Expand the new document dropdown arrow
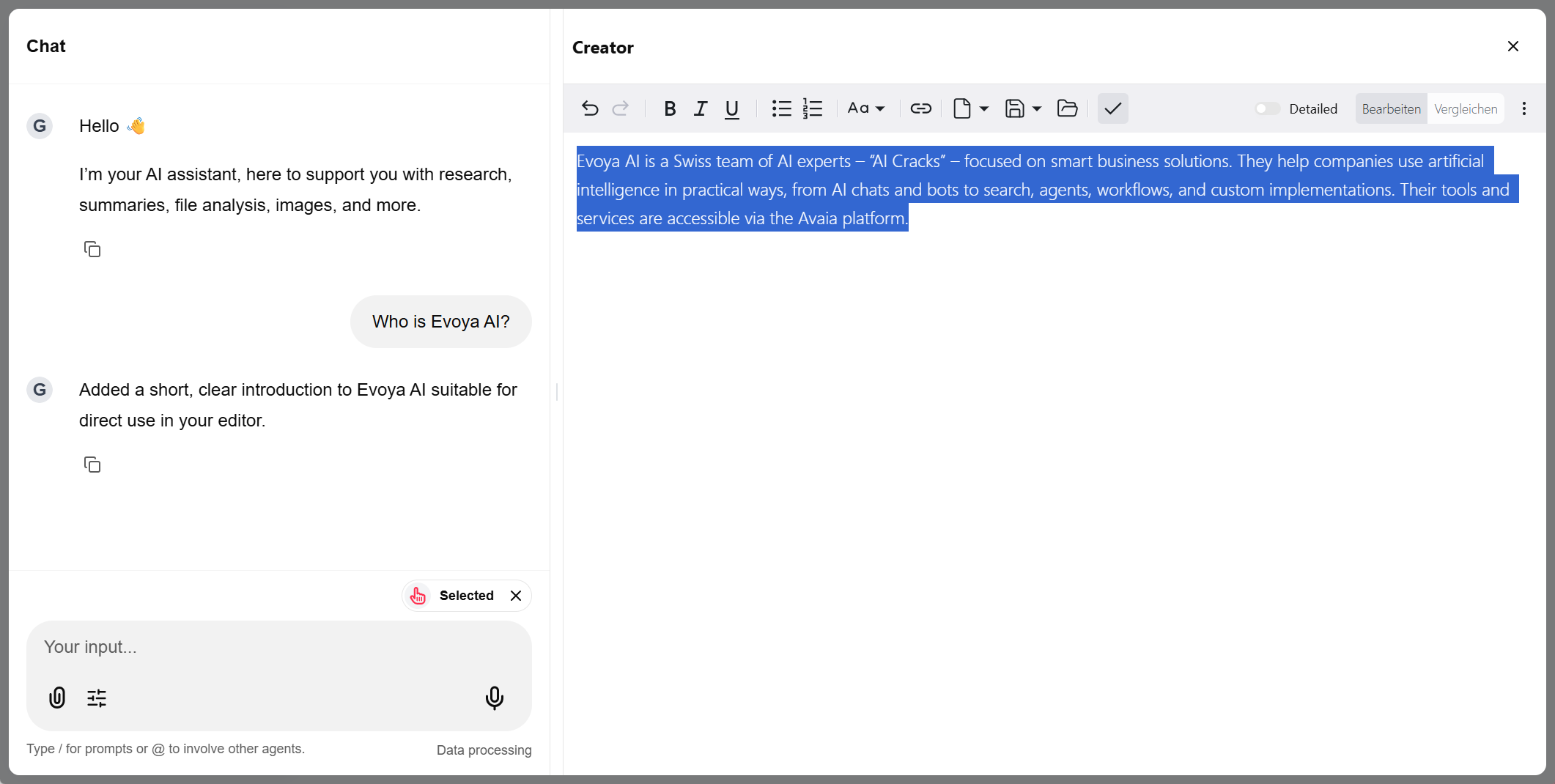This screenshot has height=784, width=1555. pos(984,108)
